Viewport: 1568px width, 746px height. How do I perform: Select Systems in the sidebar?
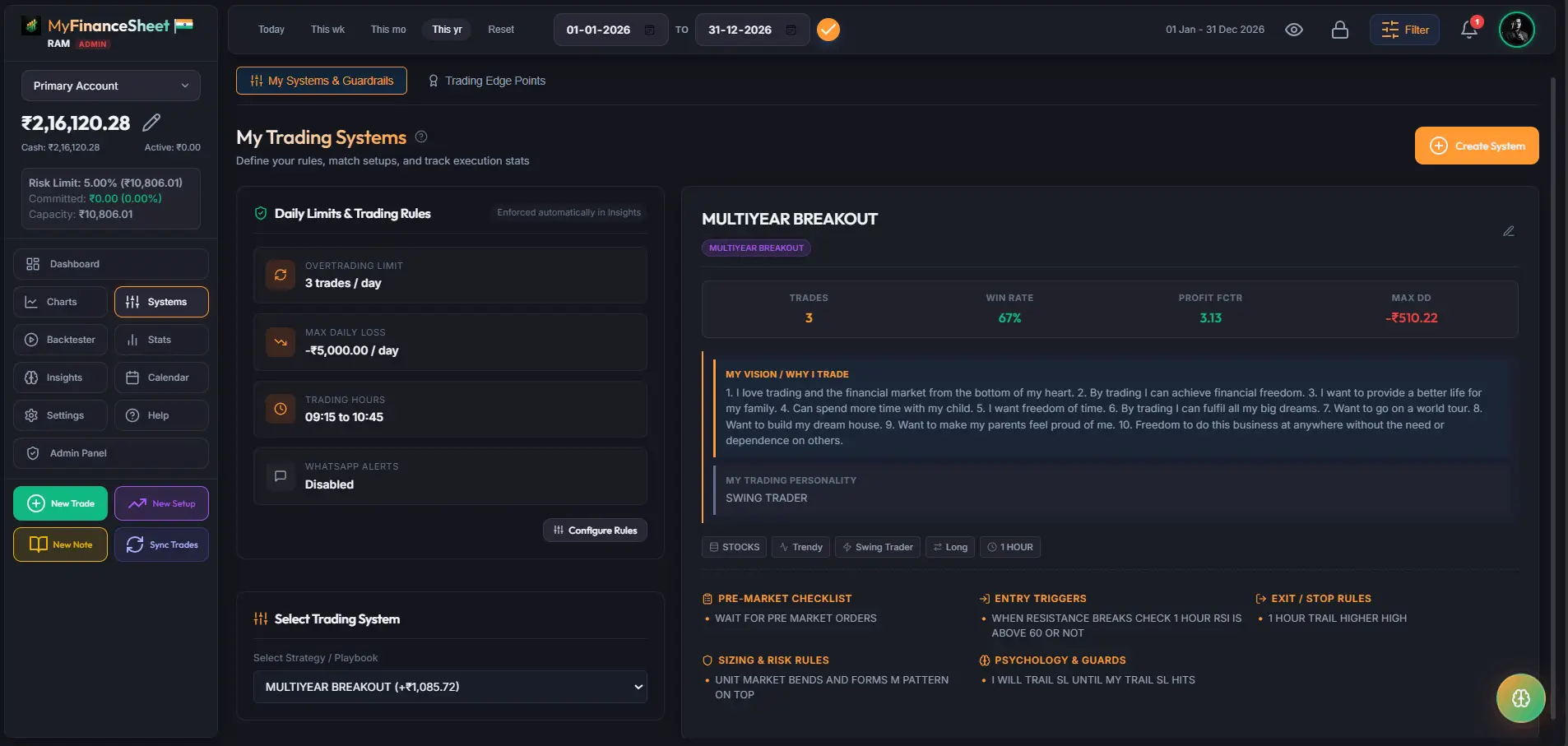tap(161, 302)
